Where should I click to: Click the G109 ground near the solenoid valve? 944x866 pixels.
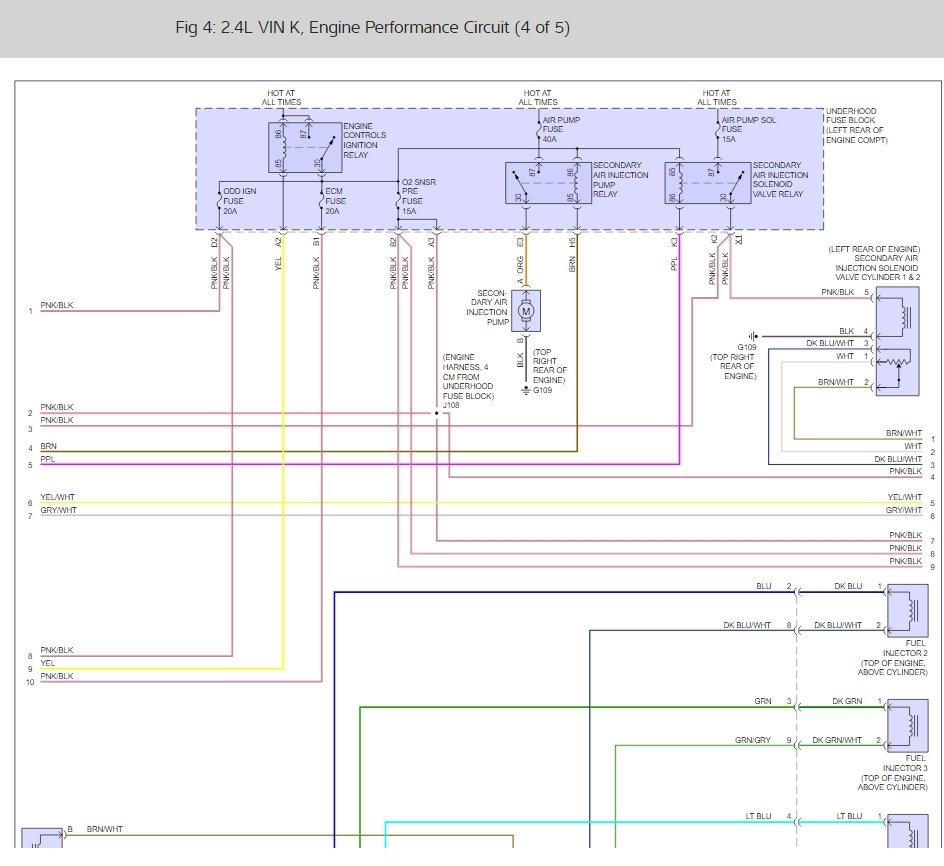753,337
